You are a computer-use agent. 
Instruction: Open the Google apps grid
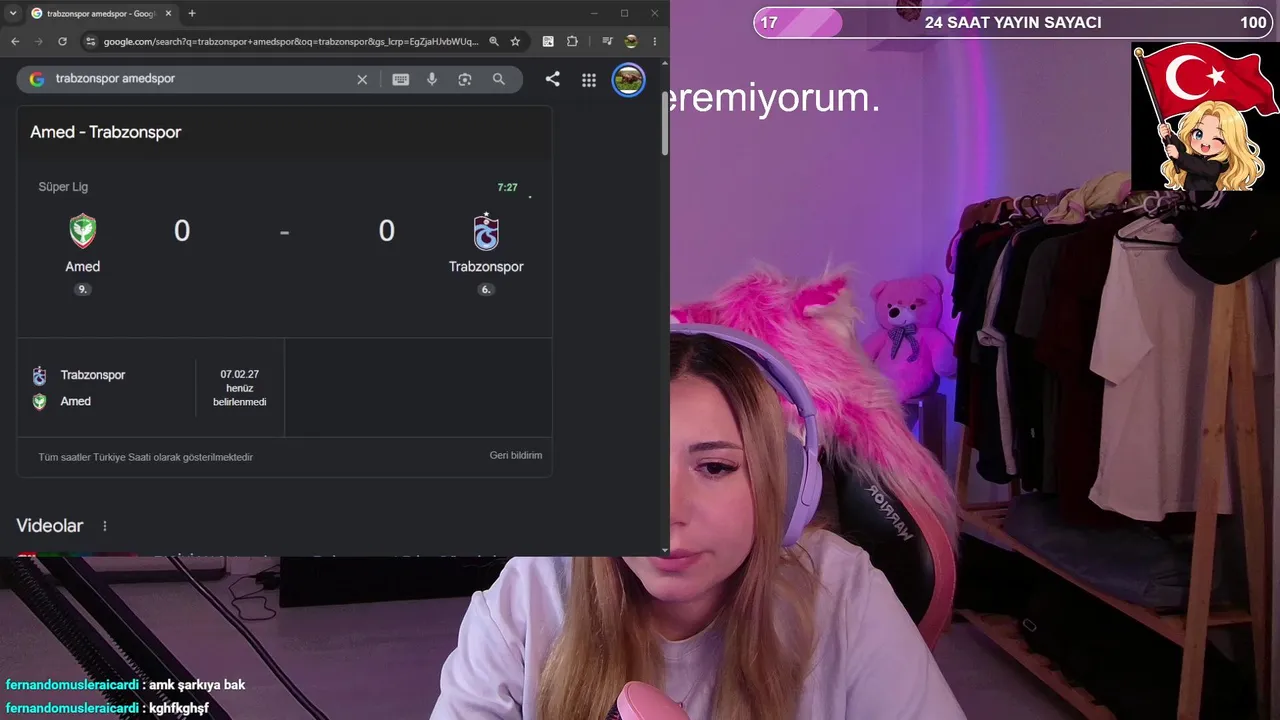pos(589,80)
